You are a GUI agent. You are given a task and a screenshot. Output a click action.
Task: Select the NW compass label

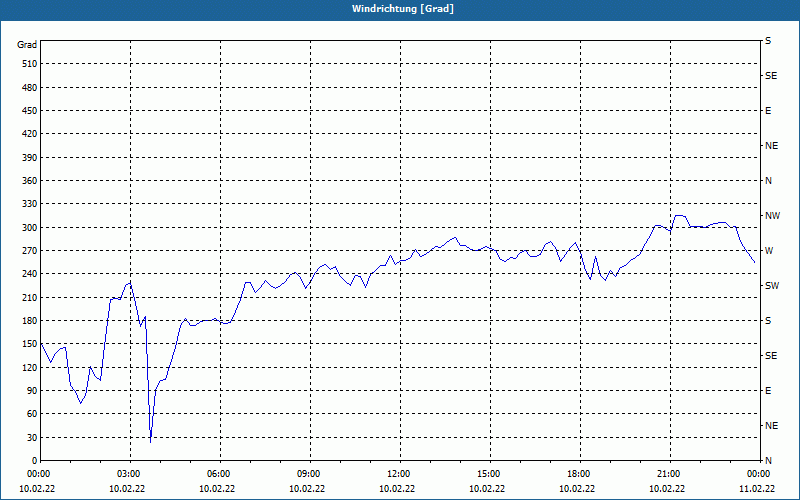[x=772, y=216]
